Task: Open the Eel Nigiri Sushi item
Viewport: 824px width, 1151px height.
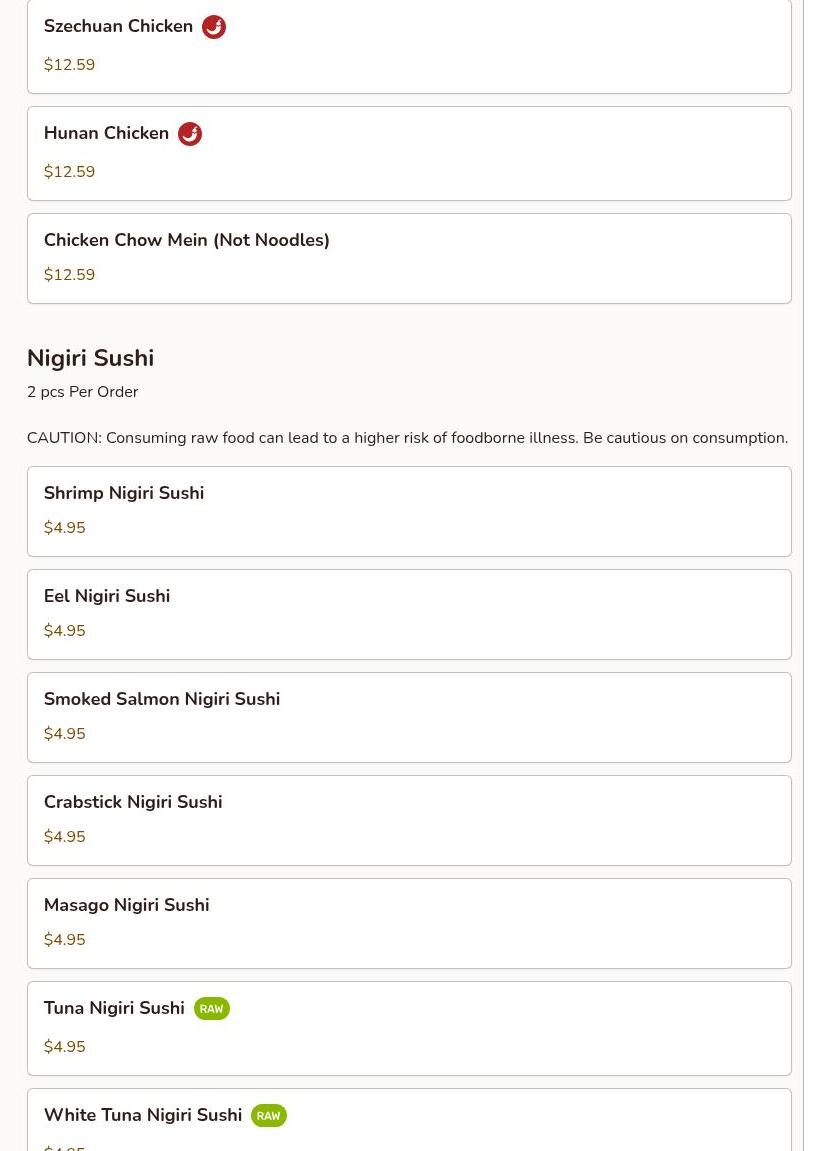Action: [x=107, y=596]
